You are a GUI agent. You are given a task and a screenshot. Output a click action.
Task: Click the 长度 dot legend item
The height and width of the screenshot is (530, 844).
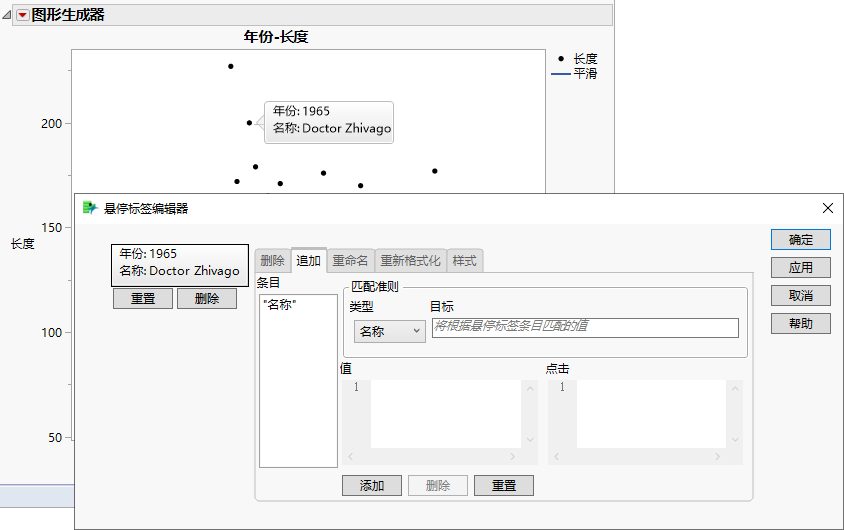pos(578,59)
